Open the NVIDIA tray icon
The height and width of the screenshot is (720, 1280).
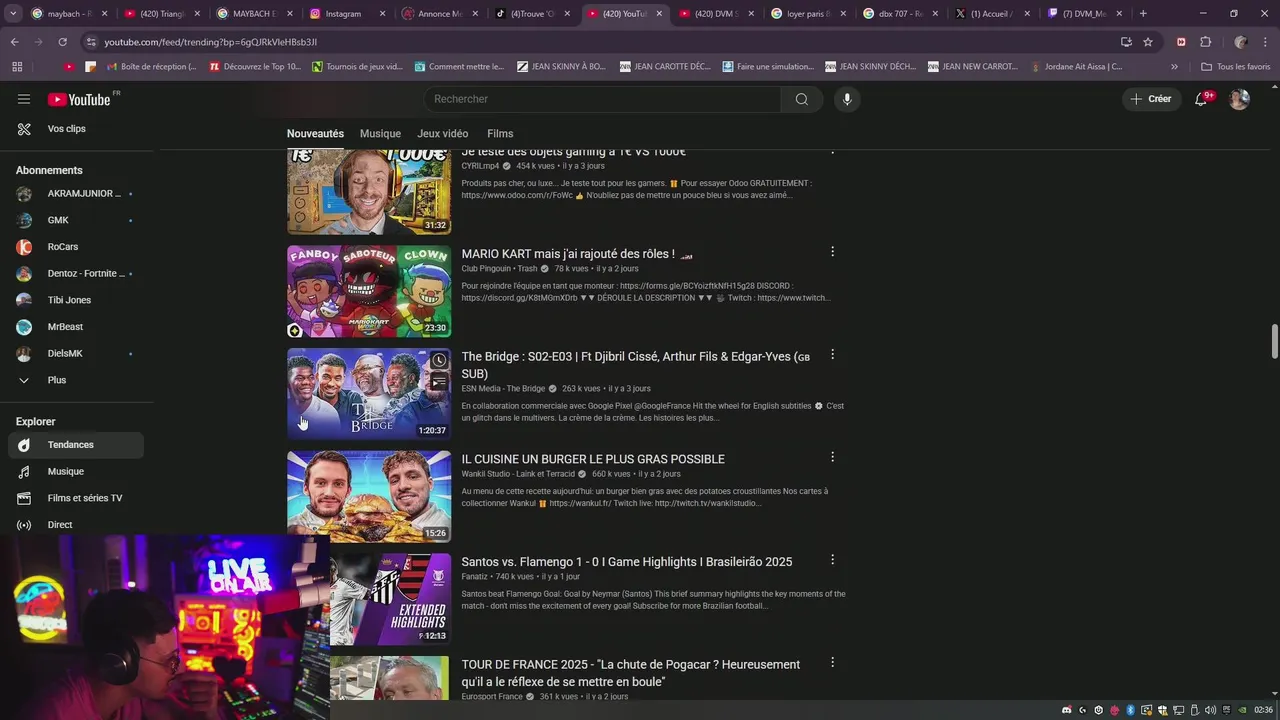1243,710
